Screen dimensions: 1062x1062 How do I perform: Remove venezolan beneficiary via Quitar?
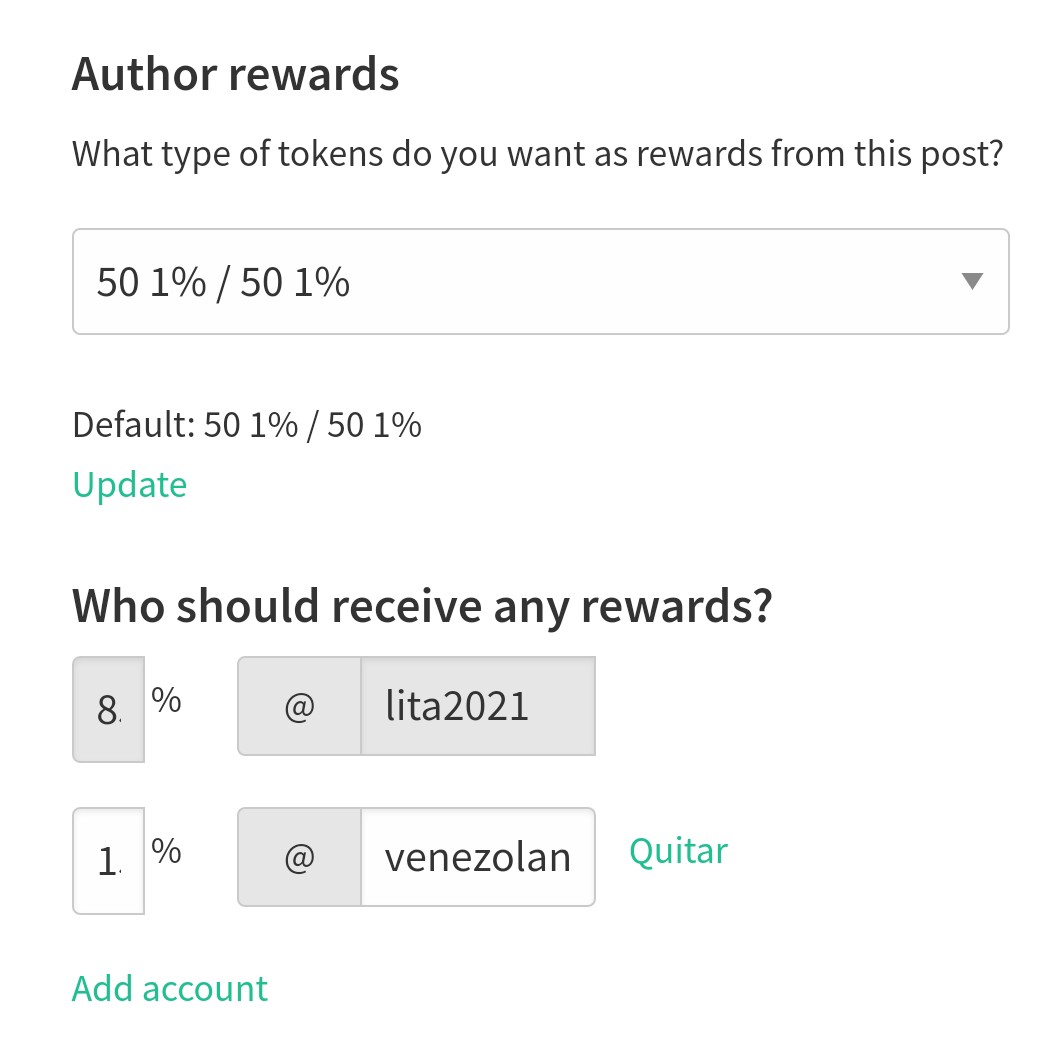(678, 851)
